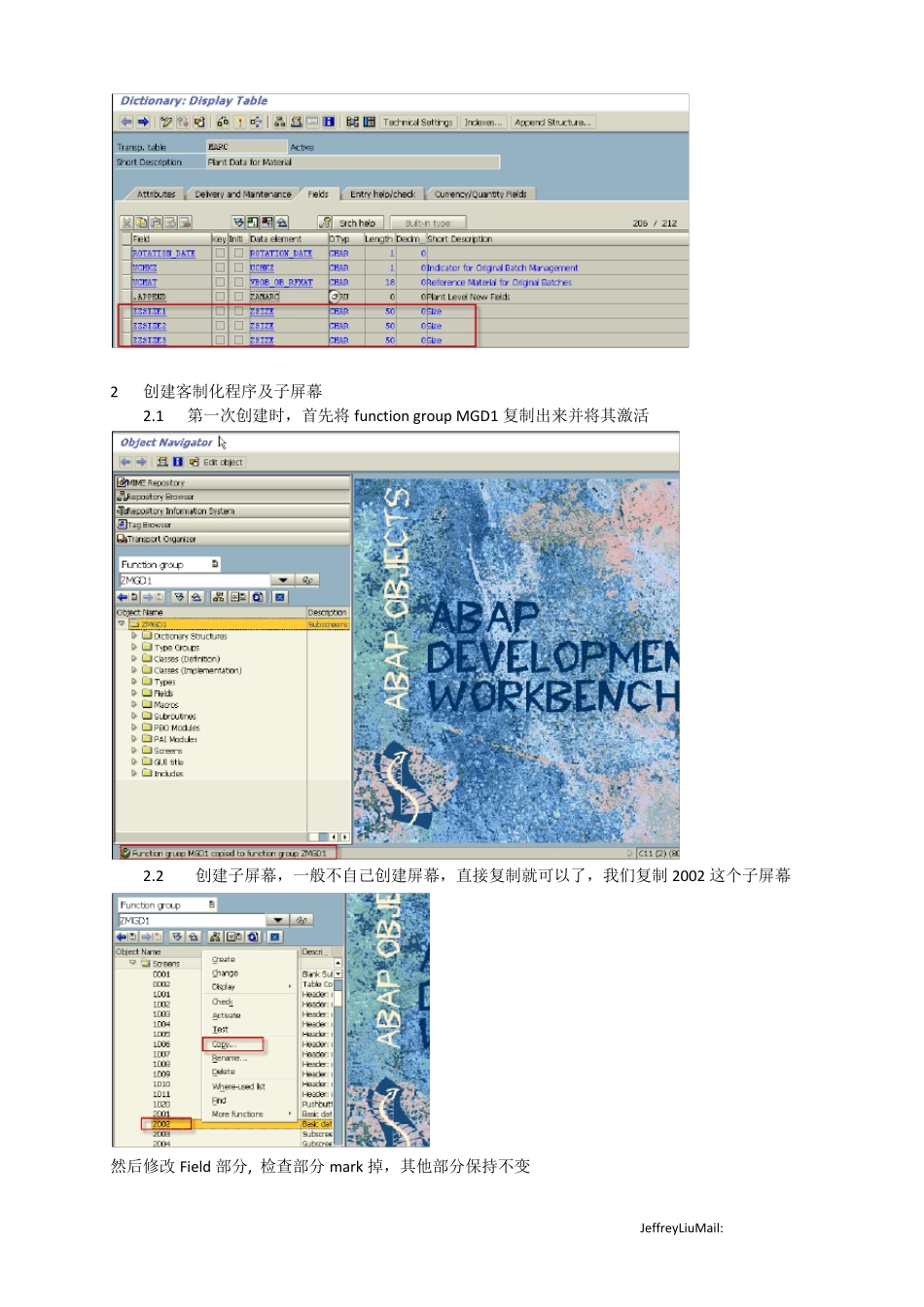The height and width of the screenshot is (1307, 924).
Task: Click collapse-all icon in Object Navigator tree toolbar
Action: point(195,597)
